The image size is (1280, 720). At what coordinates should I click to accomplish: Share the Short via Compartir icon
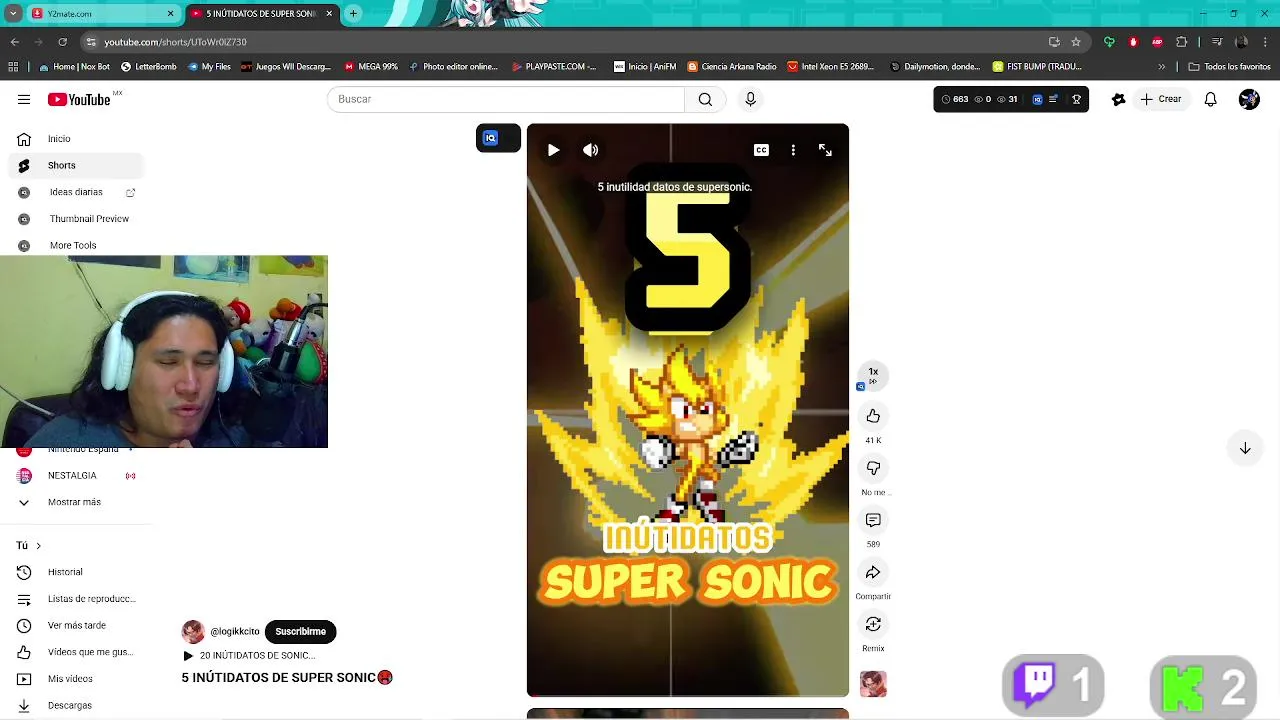pyautogui.click(x=873, y=572)
